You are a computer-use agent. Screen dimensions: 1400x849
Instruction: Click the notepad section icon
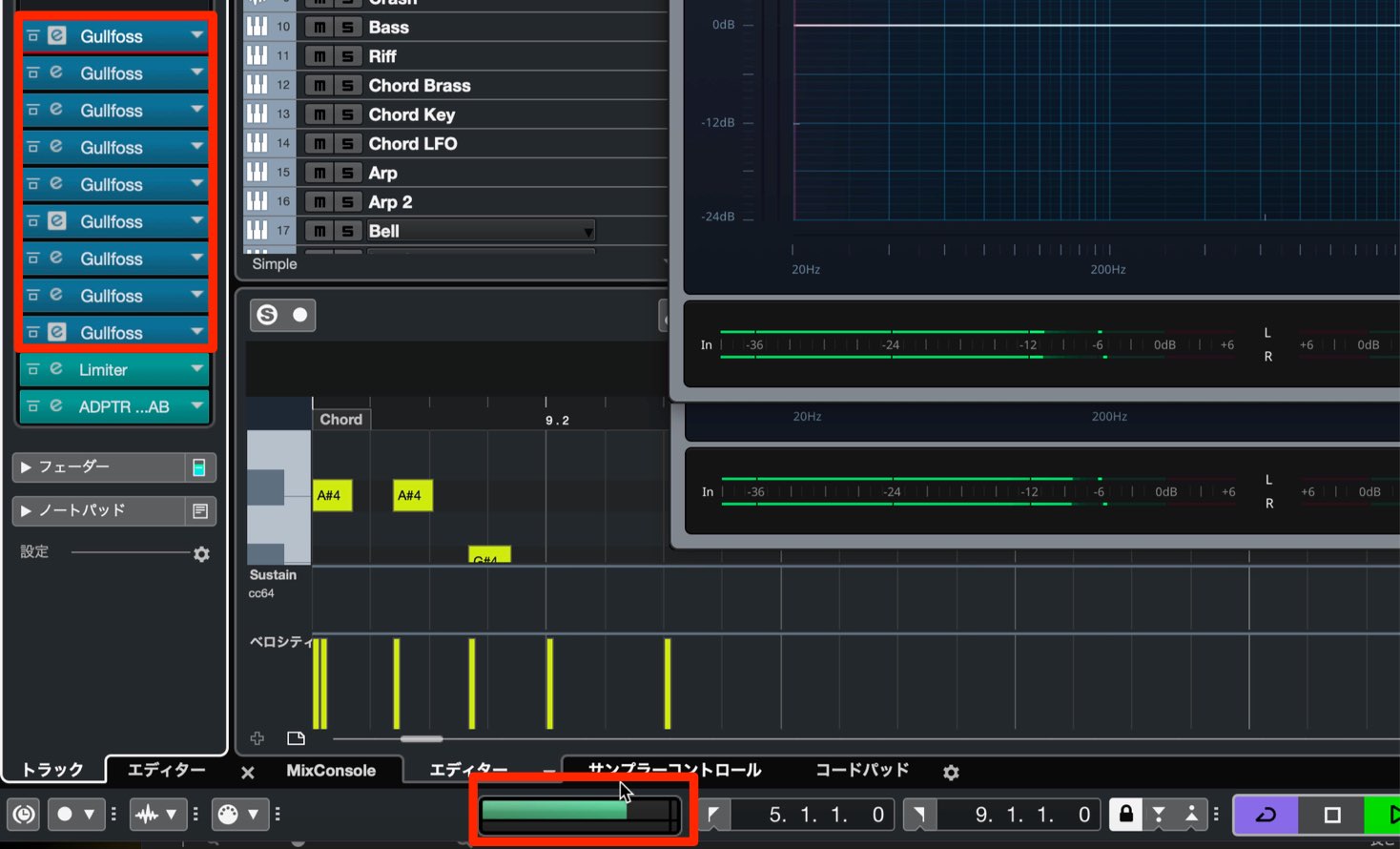[199, 511]
